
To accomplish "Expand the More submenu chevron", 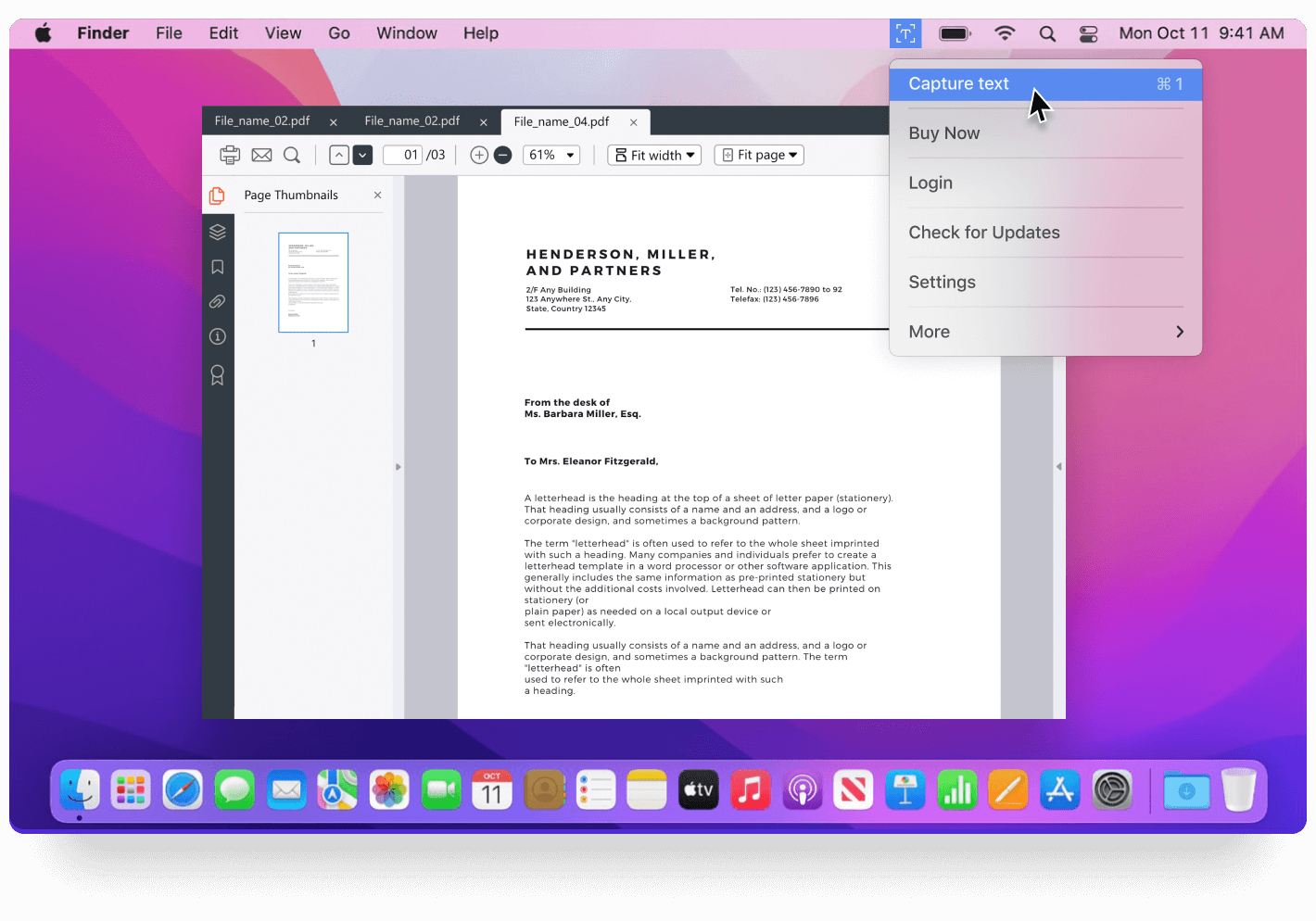I will click(1179, 332).
